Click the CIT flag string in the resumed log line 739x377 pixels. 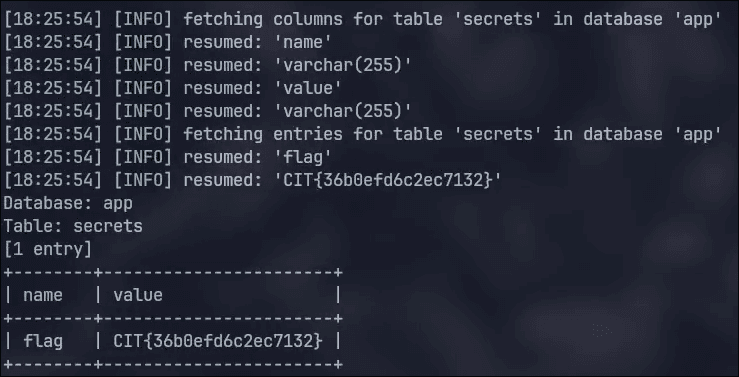(387, 180)
